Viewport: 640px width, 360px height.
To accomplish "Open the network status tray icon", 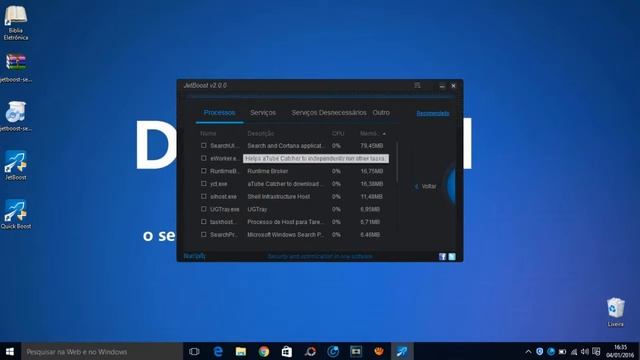I will [574, 351].
